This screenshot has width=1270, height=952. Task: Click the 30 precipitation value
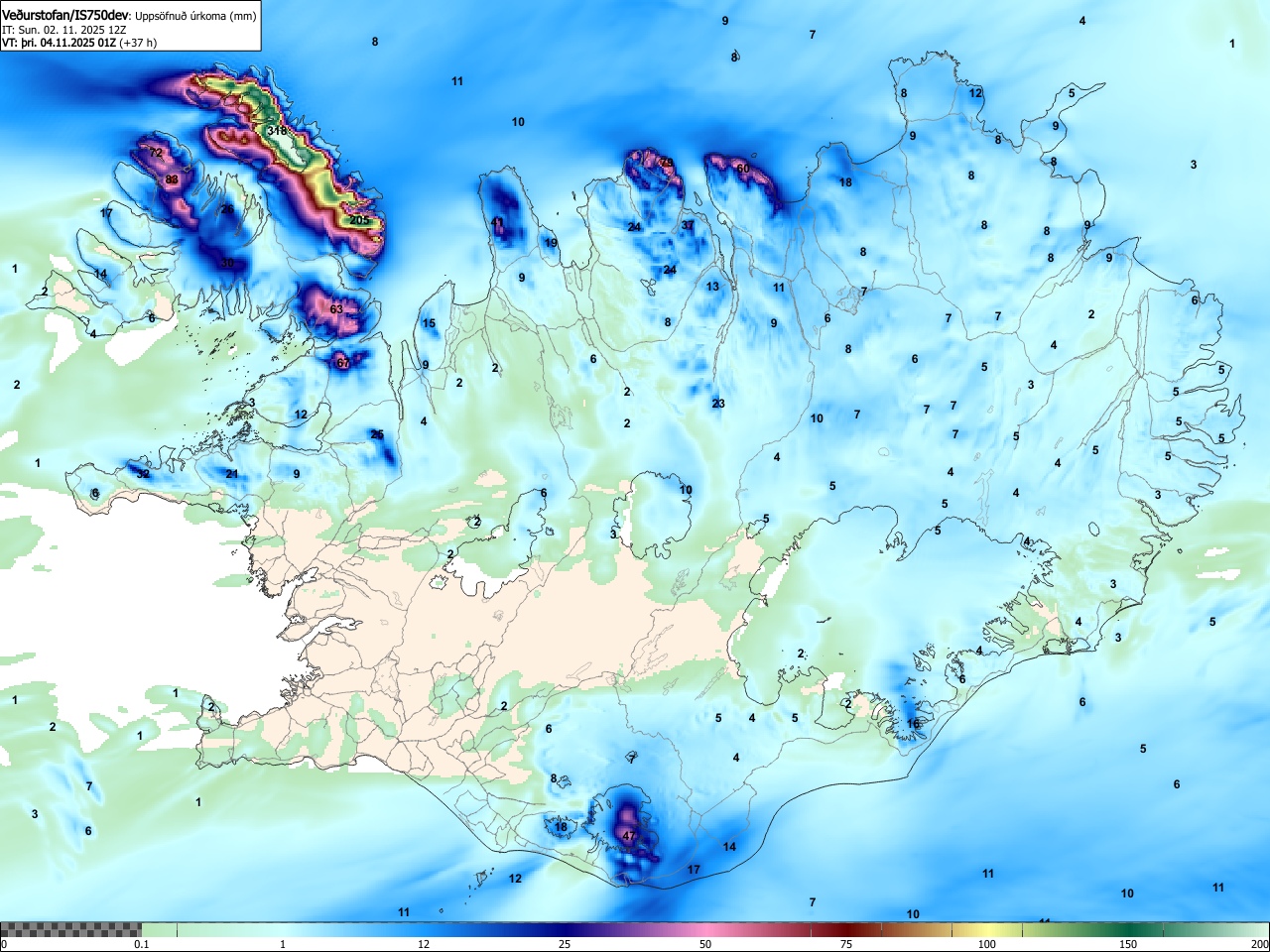(x=227, y=264)
